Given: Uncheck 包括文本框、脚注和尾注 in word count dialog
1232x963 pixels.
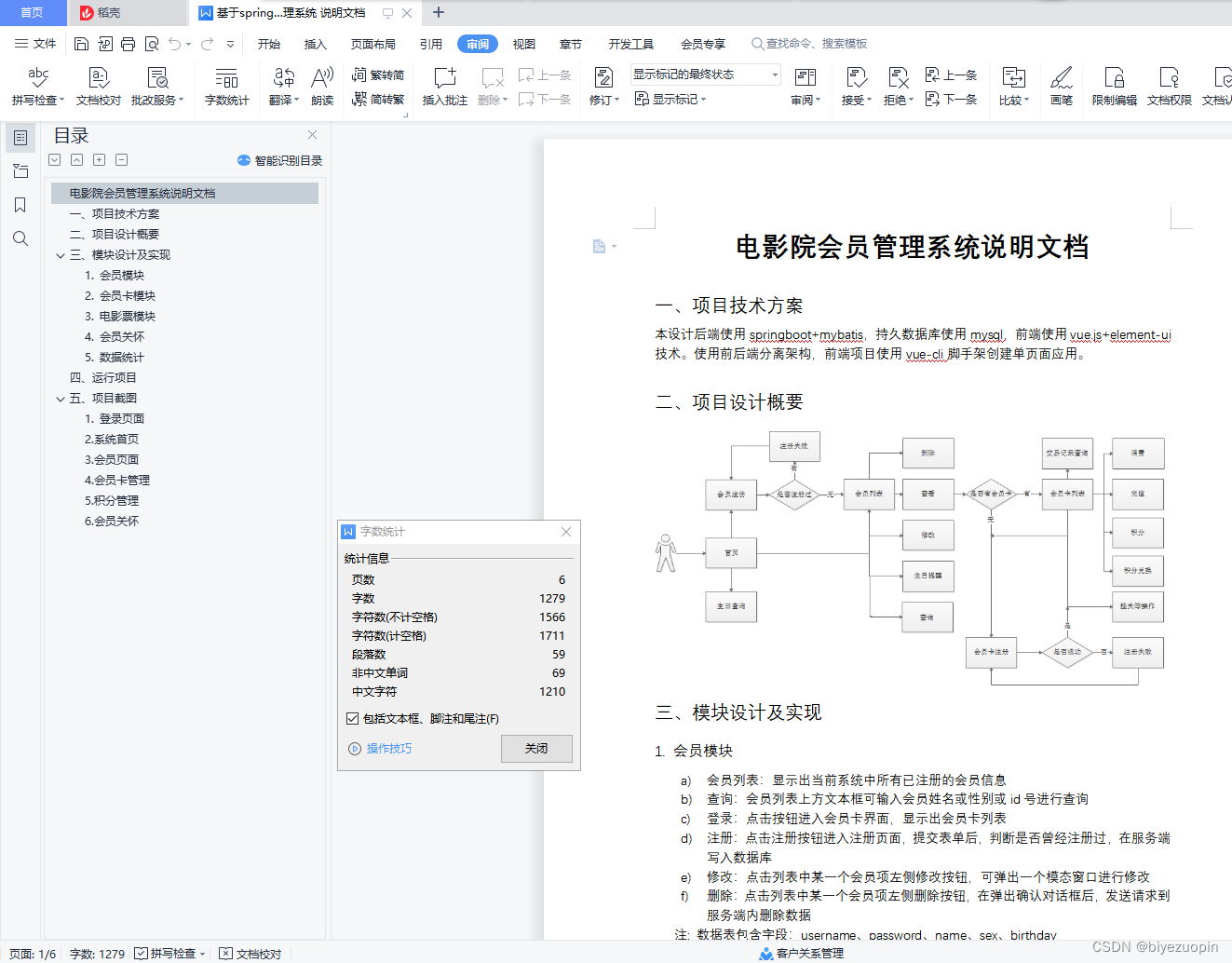Looking at the screenshot, I should click(352, 718).
